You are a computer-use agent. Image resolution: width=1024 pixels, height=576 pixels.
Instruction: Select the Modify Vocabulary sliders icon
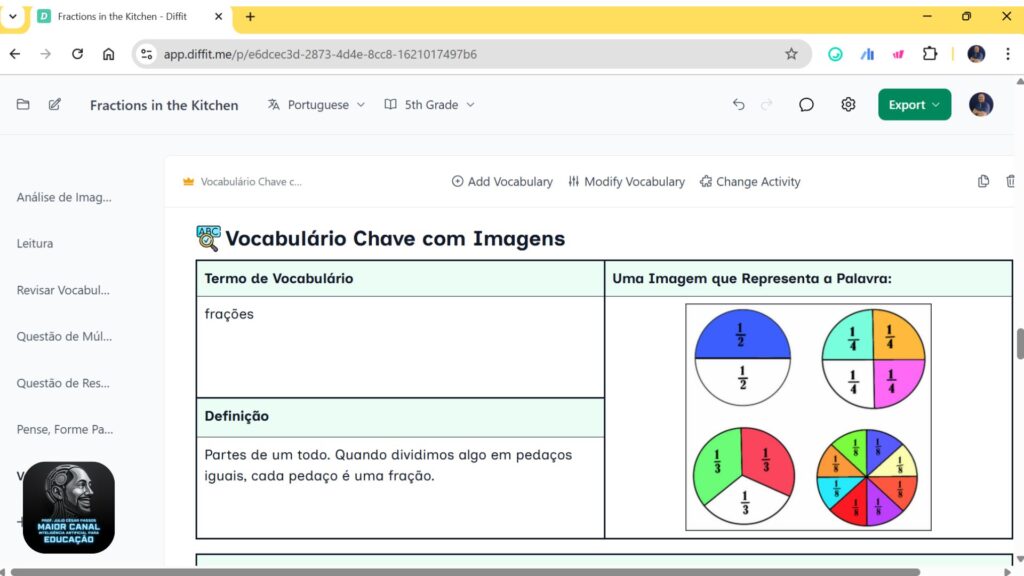572,181
